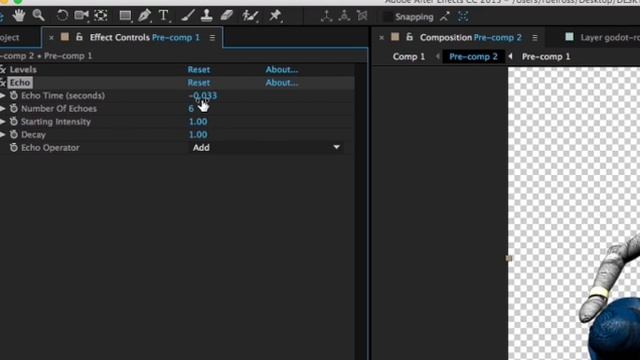The height and width of the screenshot is (360, 640).
Task: Close the Effect Controls panel tab
Action: point(51,38)
